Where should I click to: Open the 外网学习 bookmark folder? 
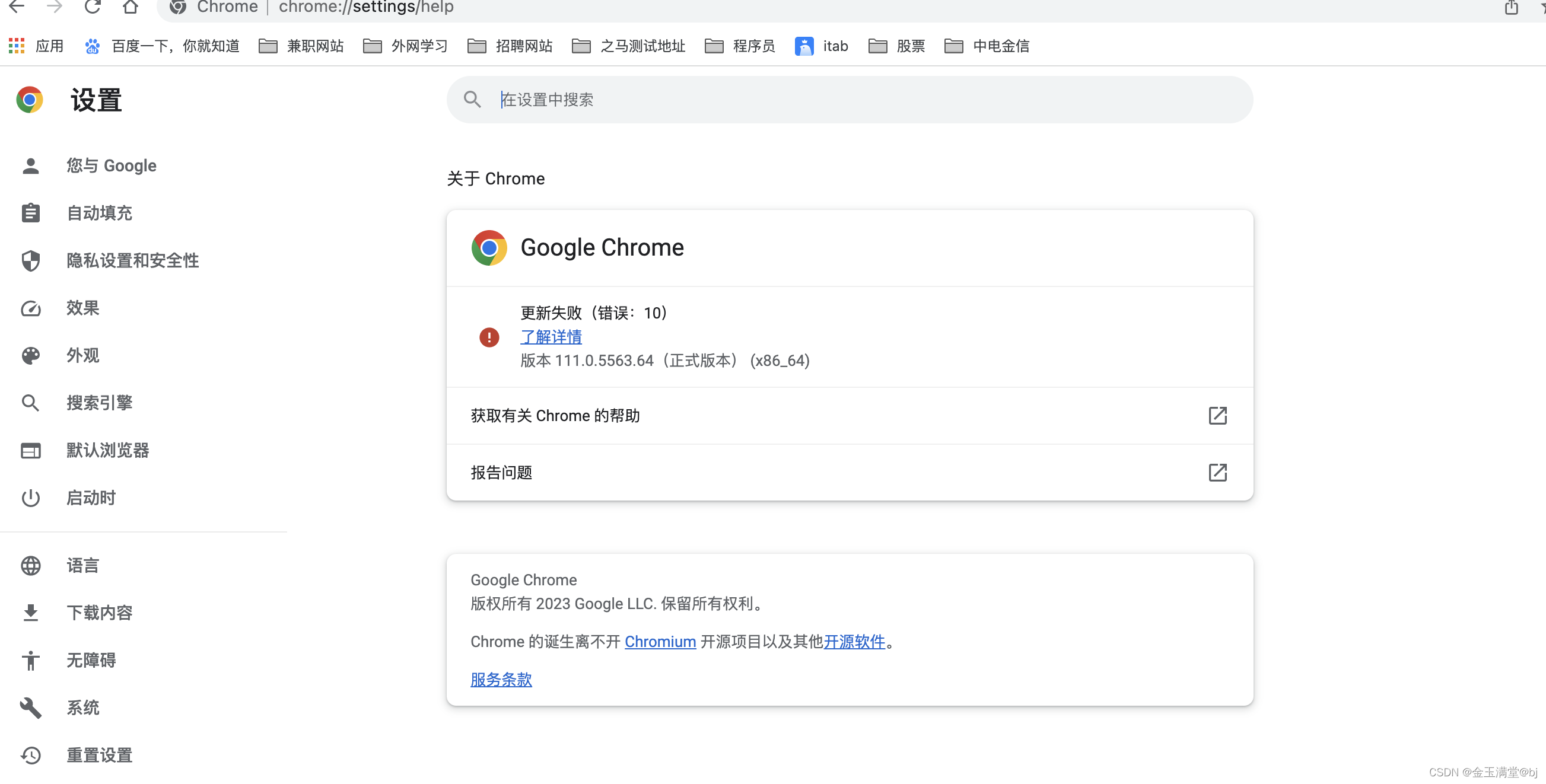pos(405,46)
